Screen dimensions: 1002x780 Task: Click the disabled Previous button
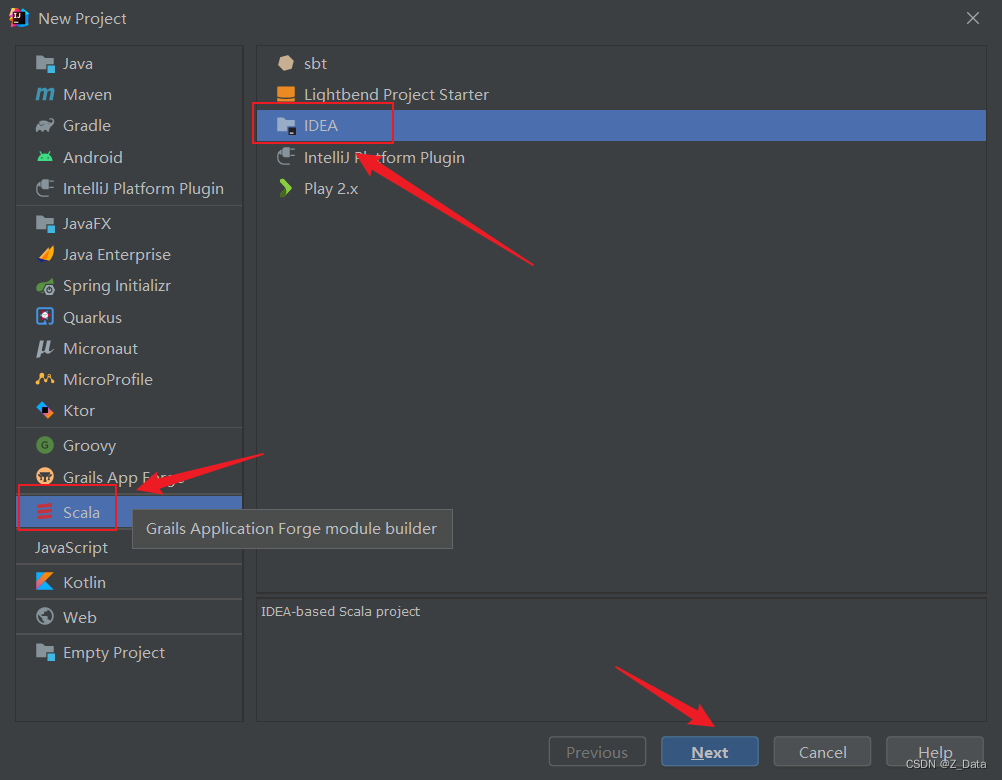(x=597, y=752)
